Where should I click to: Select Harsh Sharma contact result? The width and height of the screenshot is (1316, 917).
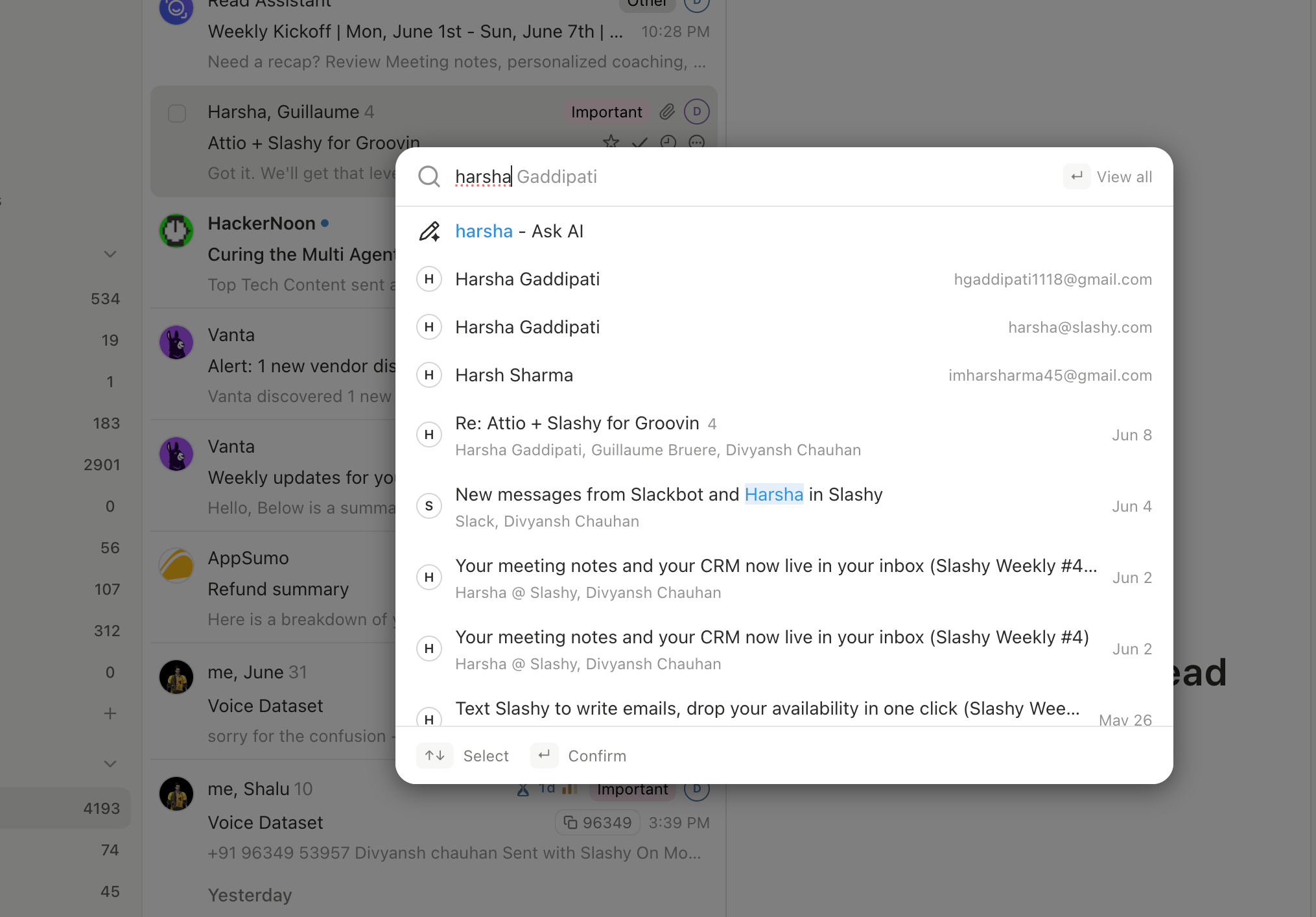pos(784,375)
